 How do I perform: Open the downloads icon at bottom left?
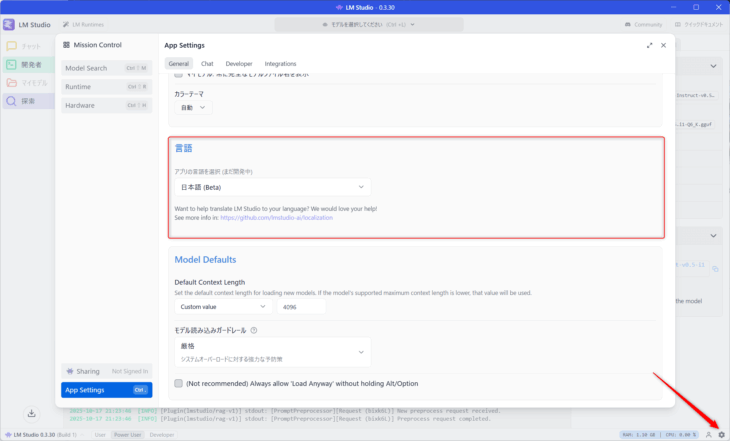point(31,413)
